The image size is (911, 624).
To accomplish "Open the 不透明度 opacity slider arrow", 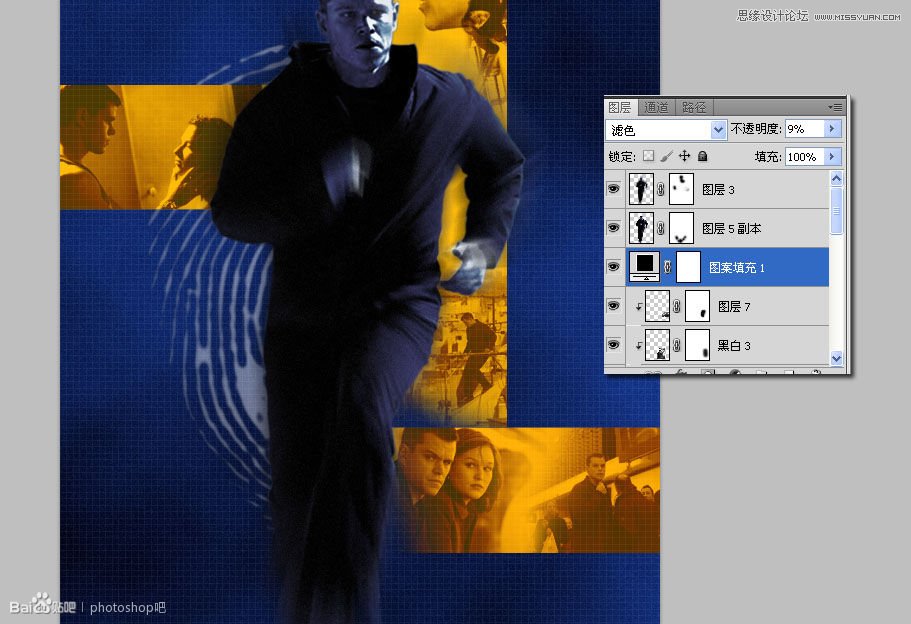I will [833, 129].
